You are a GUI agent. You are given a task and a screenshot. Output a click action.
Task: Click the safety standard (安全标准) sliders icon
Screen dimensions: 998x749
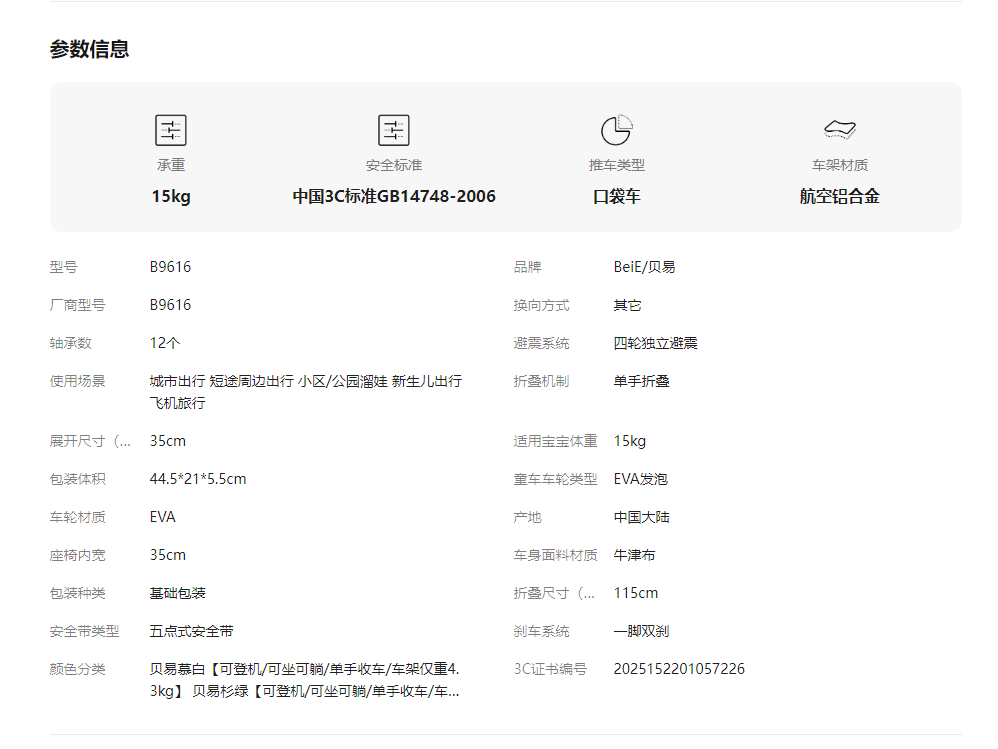click(394, 130)
